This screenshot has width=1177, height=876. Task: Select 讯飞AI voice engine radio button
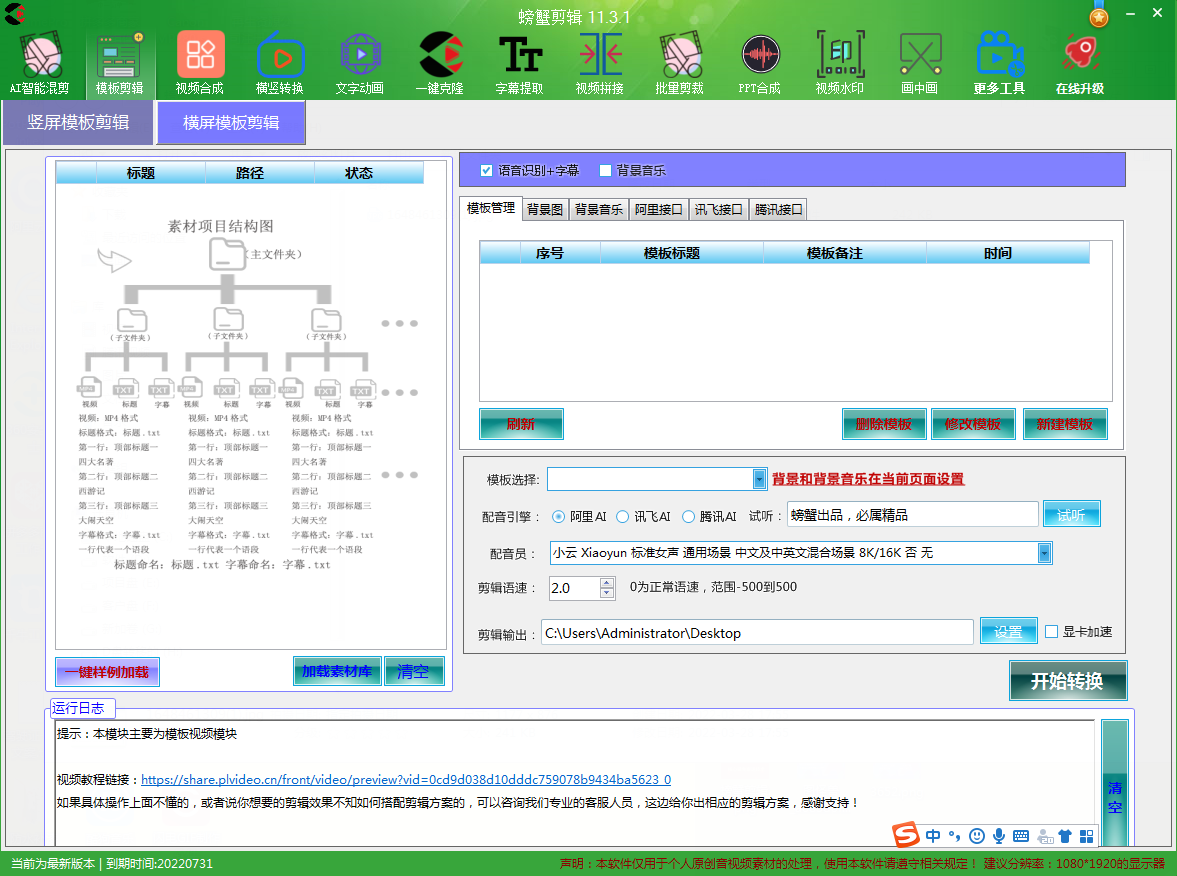click(623, 517)
